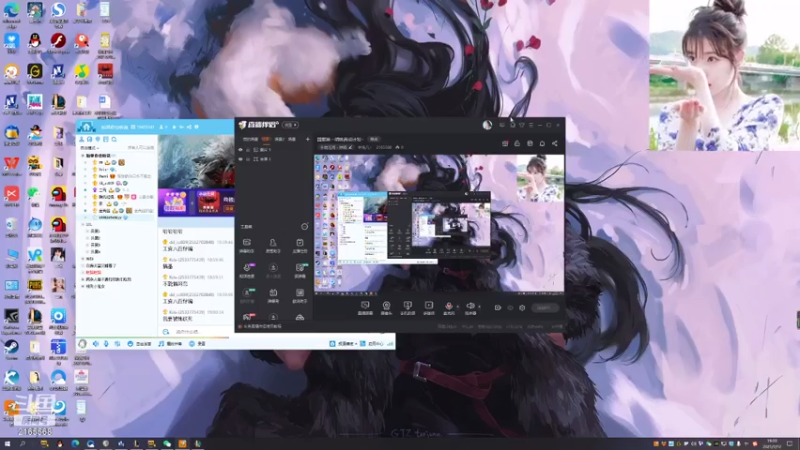Open the gift-box tool in toolbox third row

click(273, 295)
